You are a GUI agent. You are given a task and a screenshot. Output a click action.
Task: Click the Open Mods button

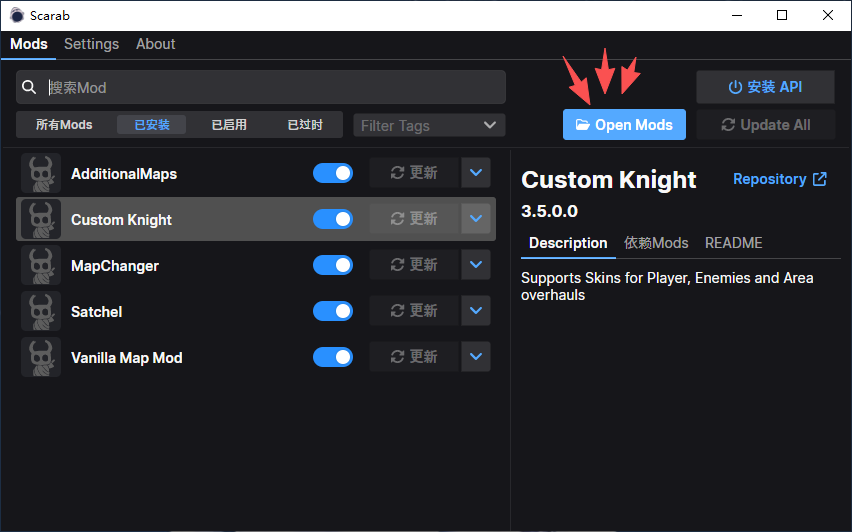[x=624, y=125]
